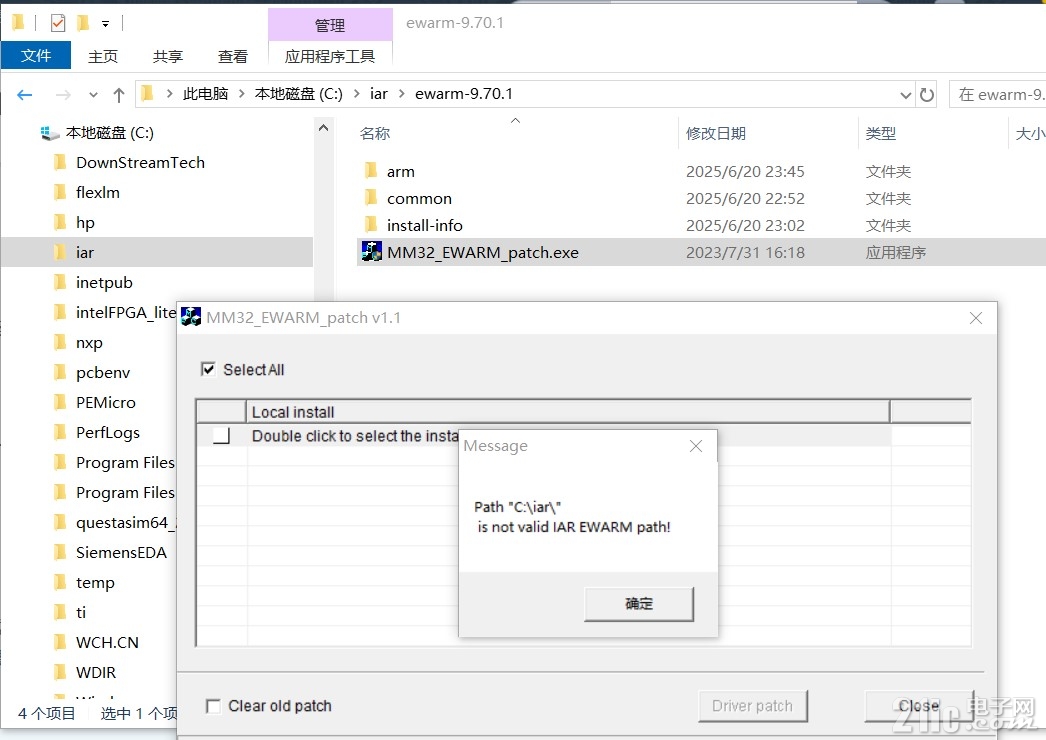
Task: Go back with the left arrow
Action: pos(25,95)
